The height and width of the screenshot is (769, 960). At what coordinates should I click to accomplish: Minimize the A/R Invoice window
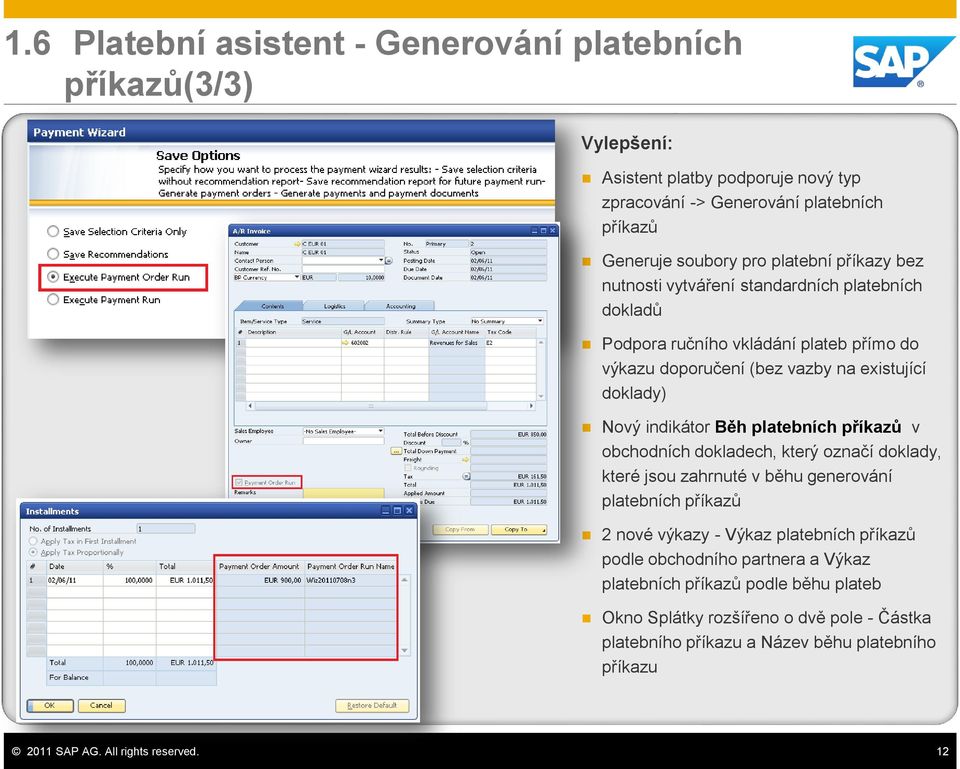click(534, 231)
